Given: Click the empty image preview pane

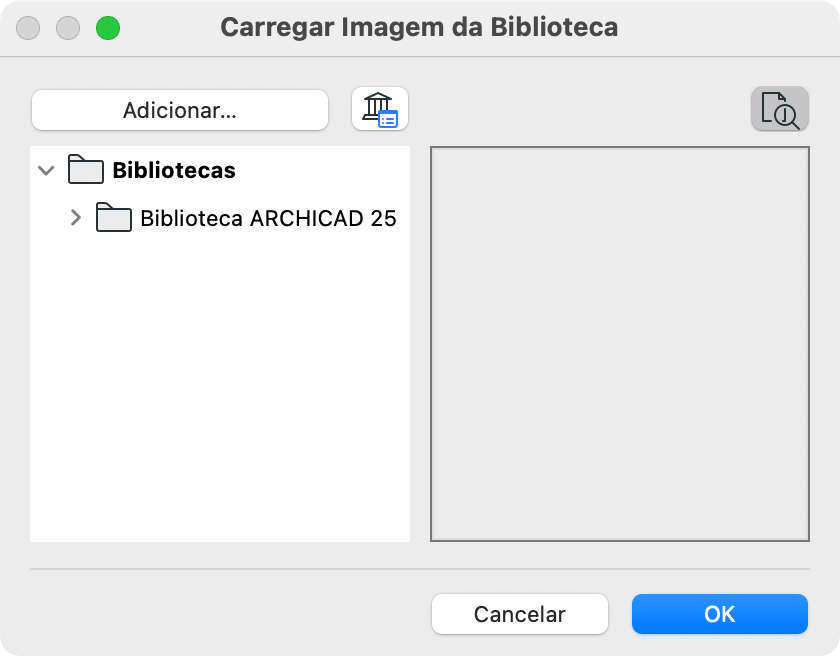Looking at the screenshot, I should tap(619, 344).
